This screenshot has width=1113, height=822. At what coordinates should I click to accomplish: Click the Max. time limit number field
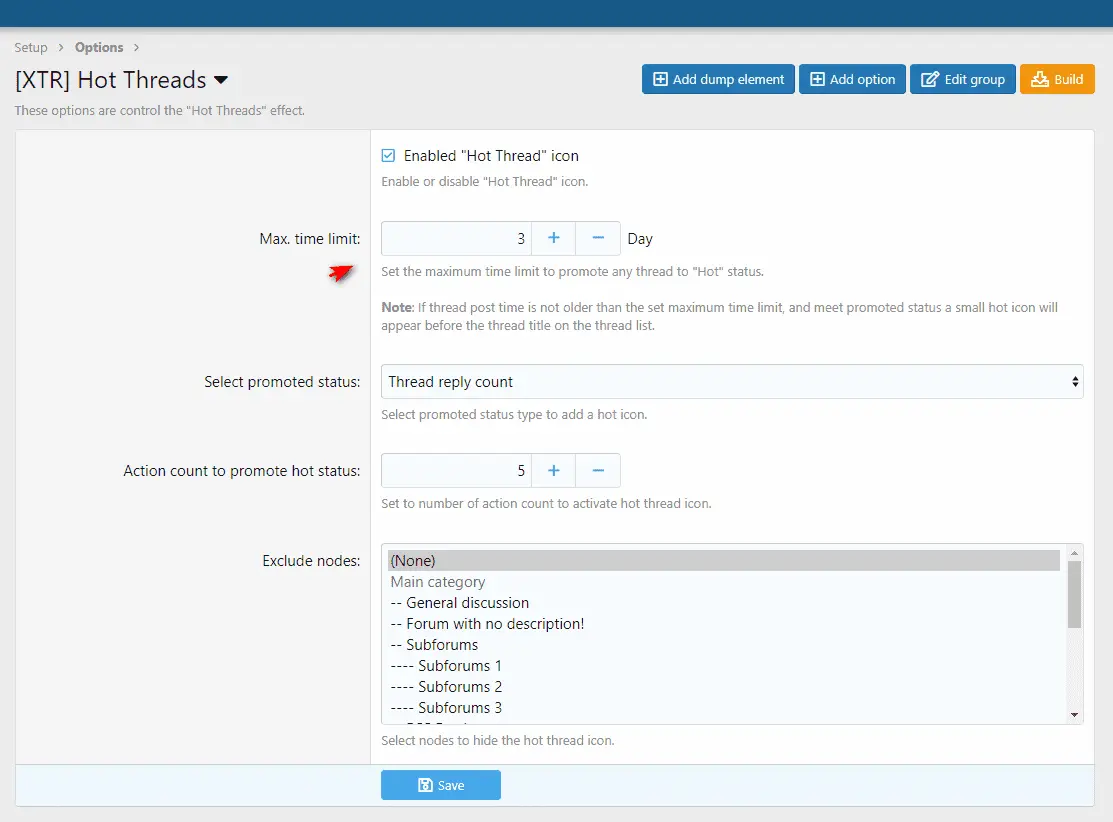tap(456, 238)
